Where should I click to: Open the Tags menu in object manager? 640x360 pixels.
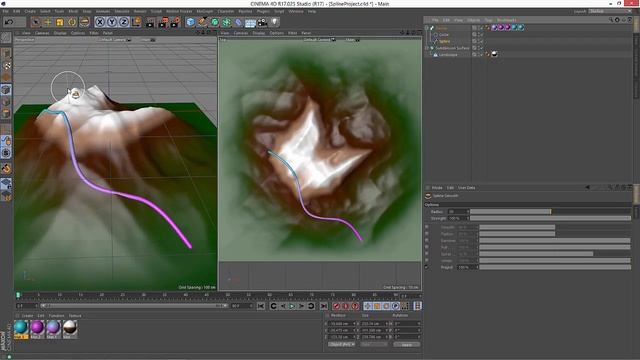(x=488, y=20)
